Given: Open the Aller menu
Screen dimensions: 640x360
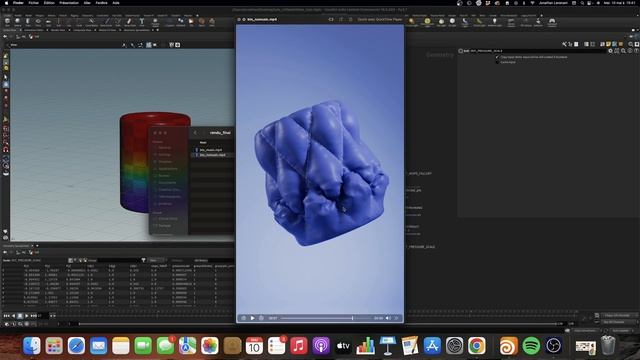Looking at the screenshot, I should click(x=87, y=3).
